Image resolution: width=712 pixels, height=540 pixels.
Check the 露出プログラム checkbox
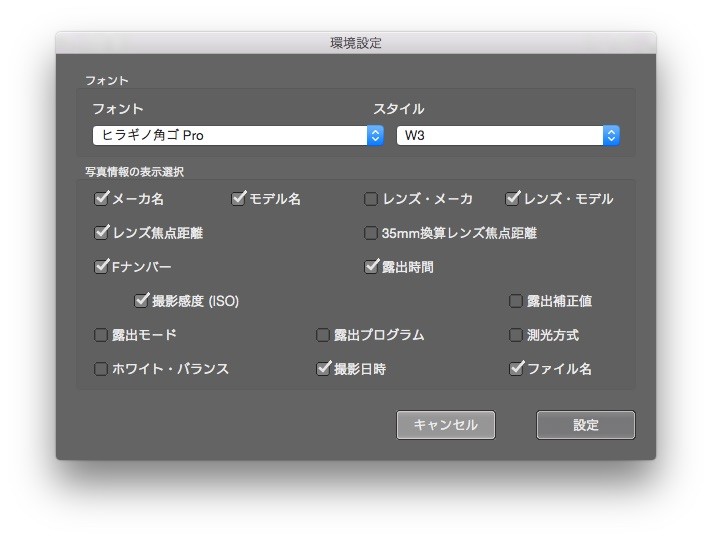(x=322, y=335)
